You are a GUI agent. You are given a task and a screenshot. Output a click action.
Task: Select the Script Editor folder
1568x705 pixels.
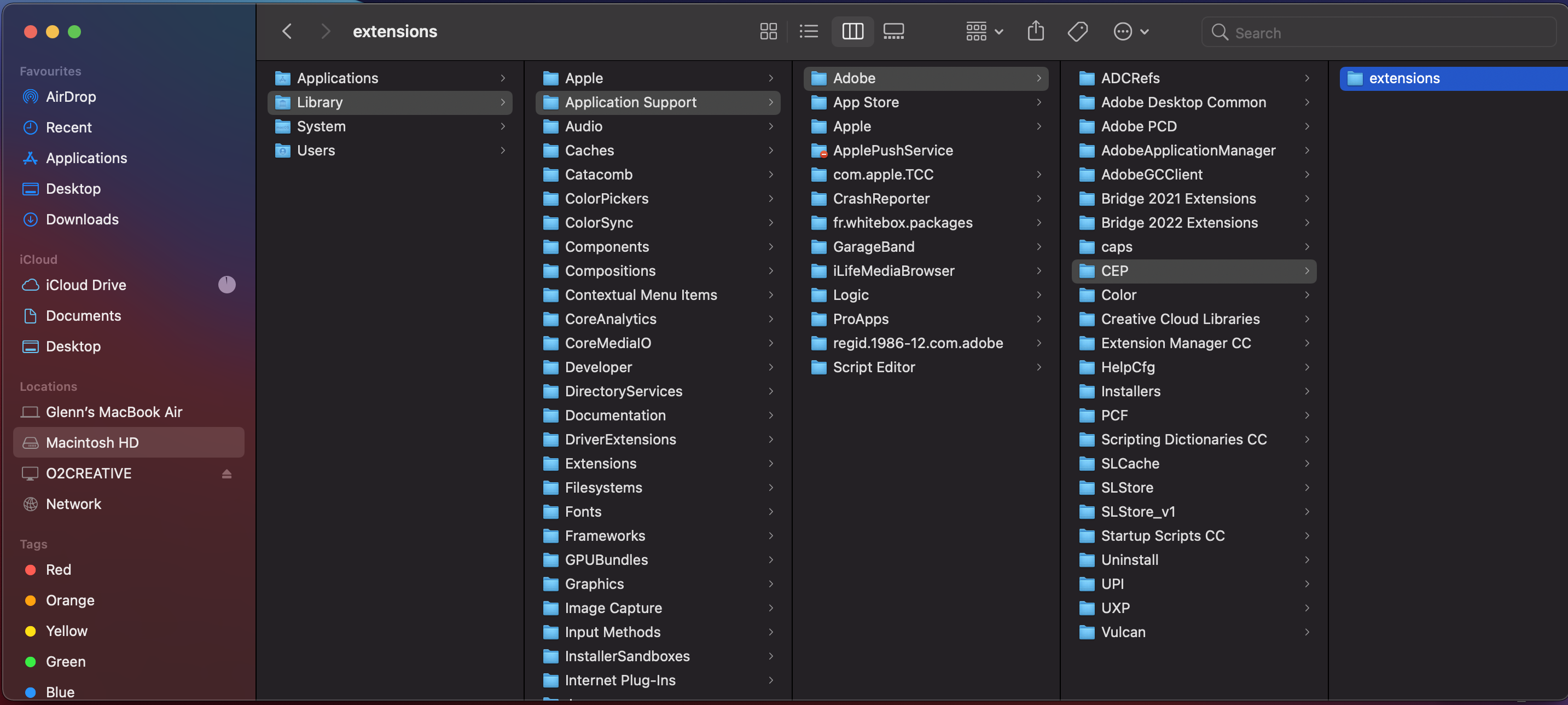(x=874, y=367)
